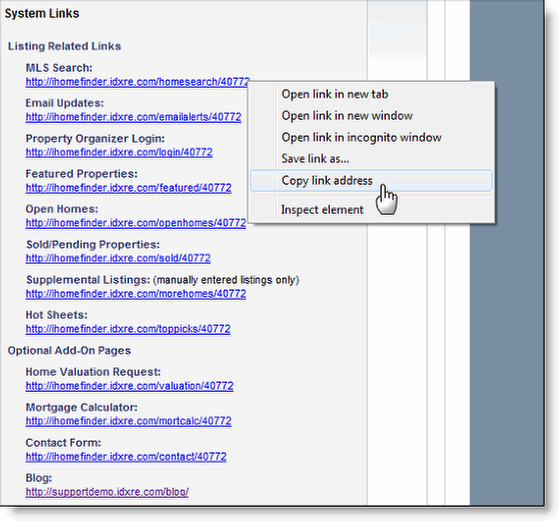Open the MLS Search homesearch link
Image resolution: width=560 pixels, height=522 pixels.
(137, 82)
